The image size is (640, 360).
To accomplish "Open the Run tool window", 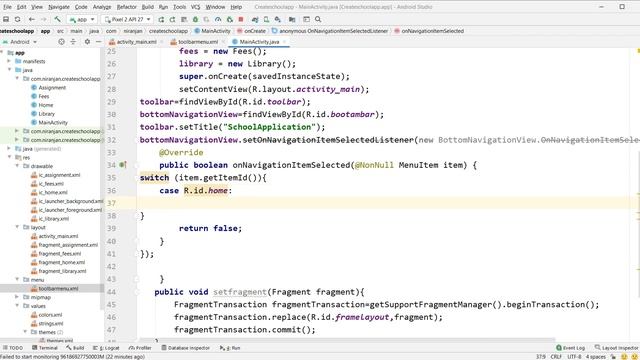I will click(x=230, y=348).
